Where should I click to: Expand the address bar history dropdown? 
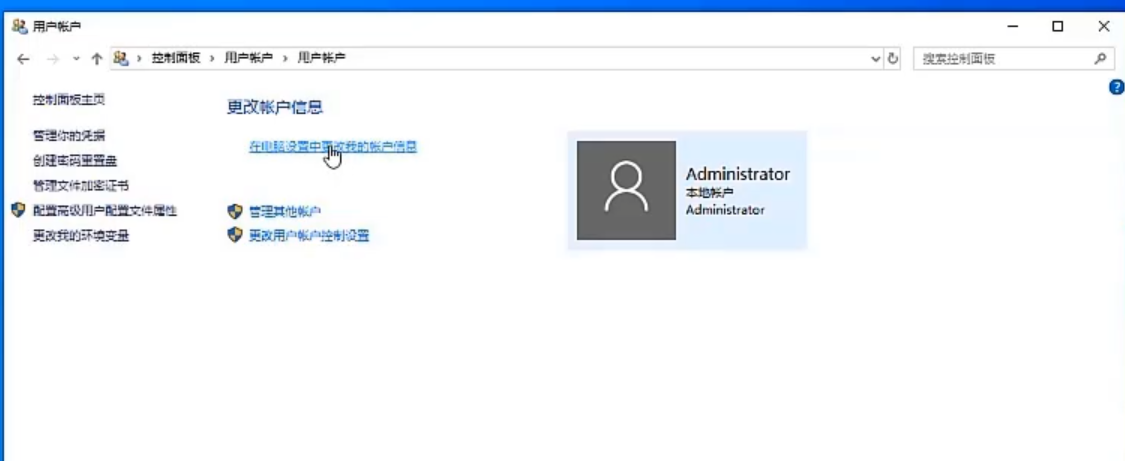pos(877,59)
